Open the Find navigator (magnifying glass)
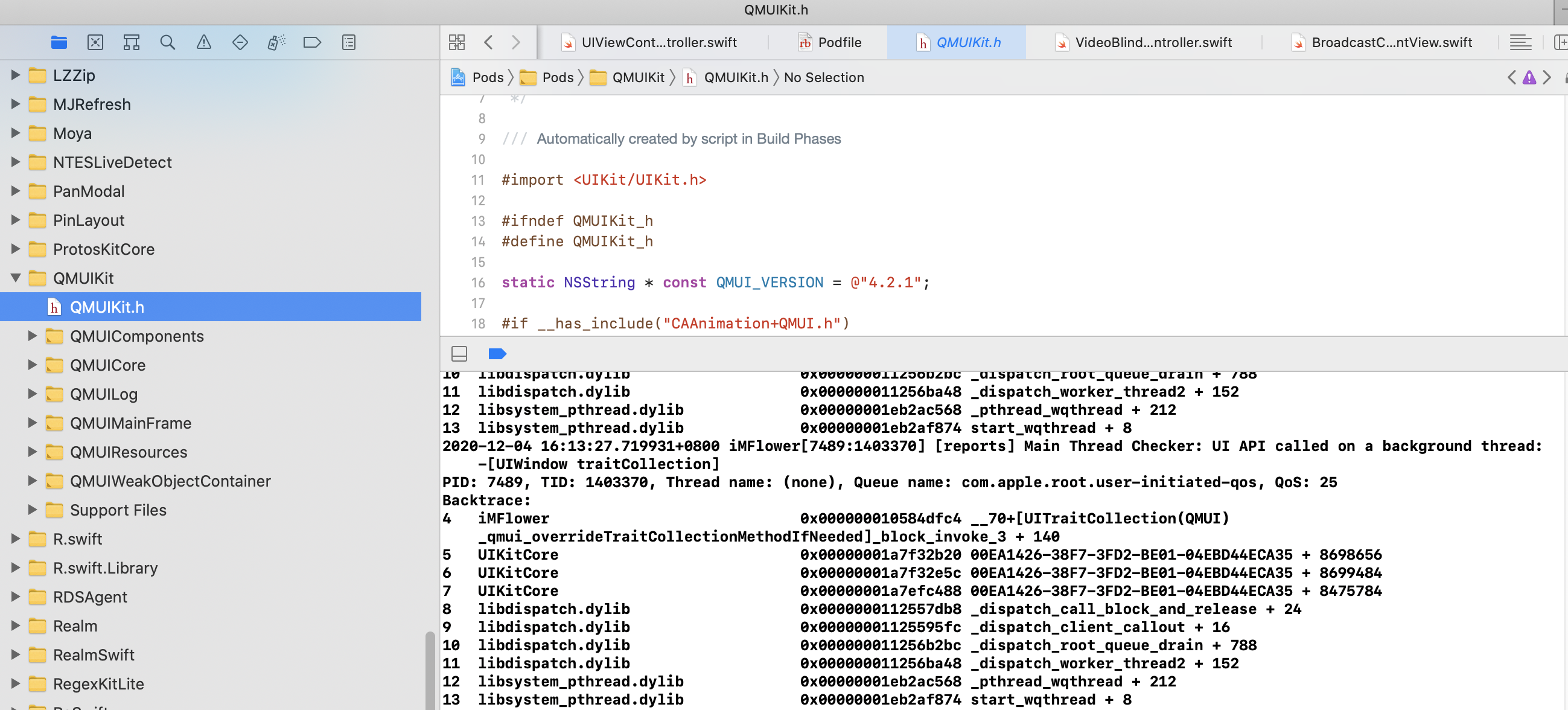 pos(167,42)
